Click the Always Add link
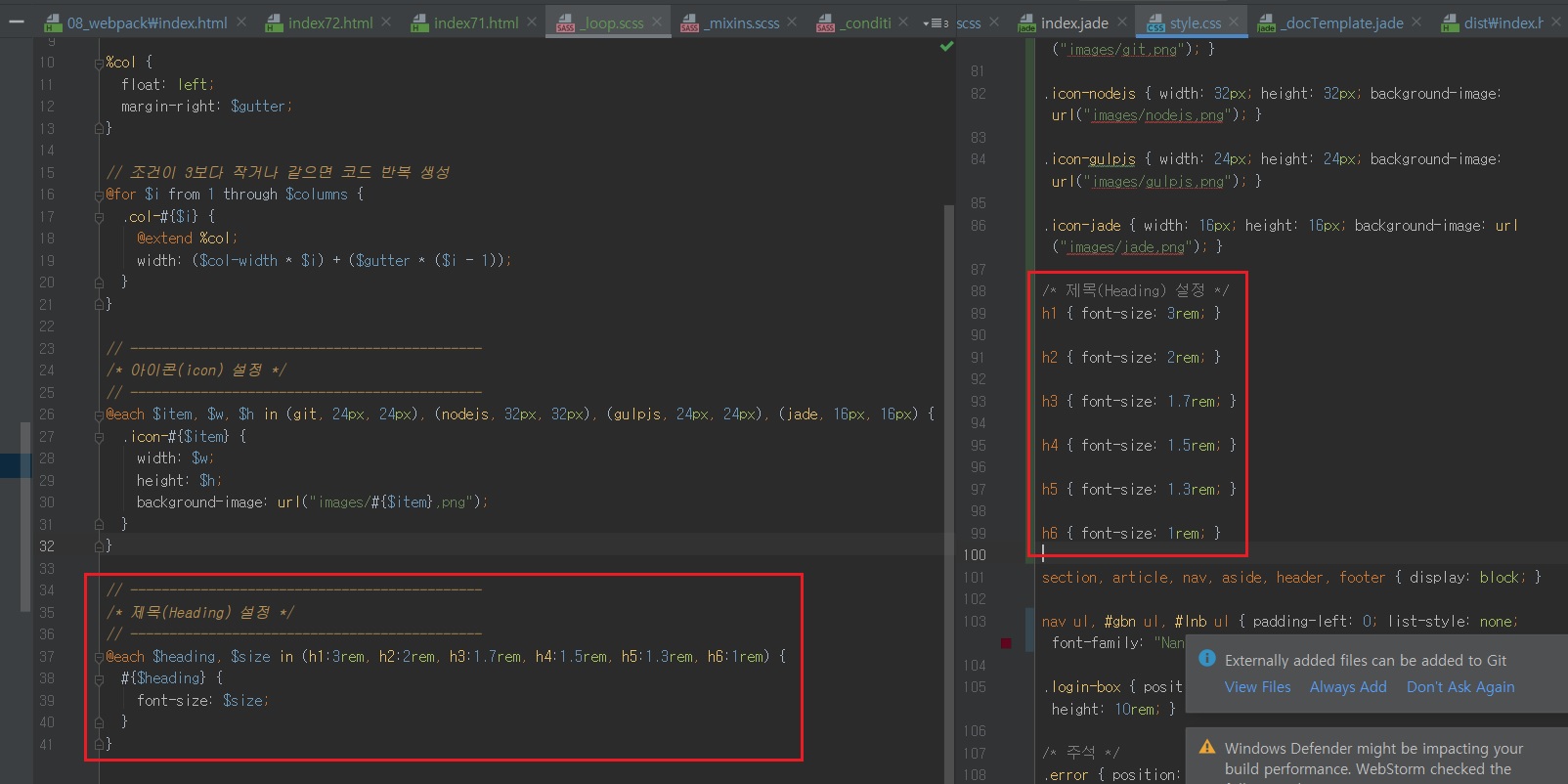The width and height of the screenshot is (1568, 784). [x=1347, y=686]
